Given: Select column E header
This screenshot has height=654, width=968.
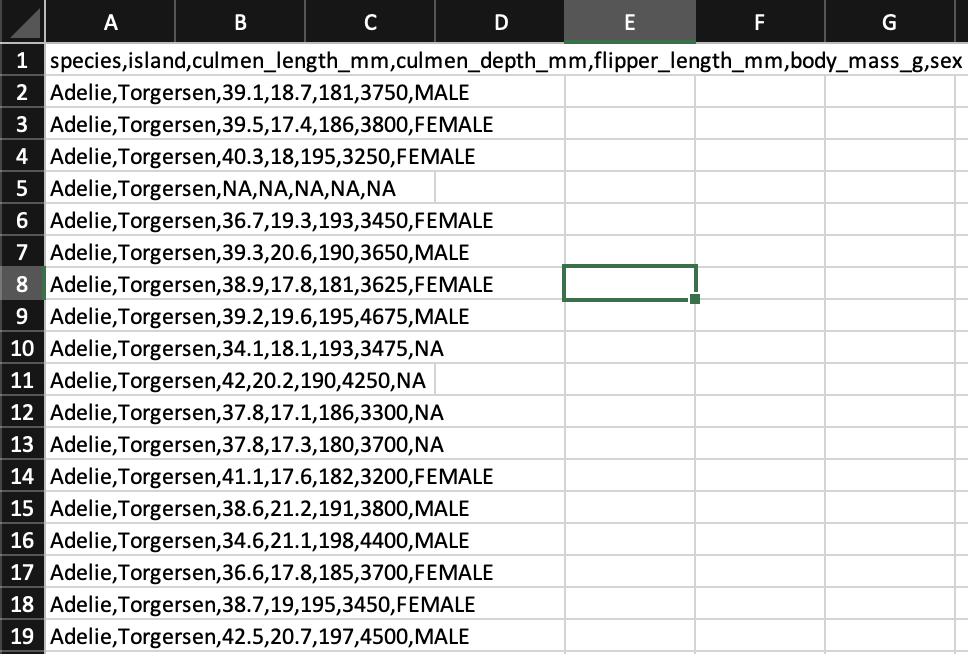Looking at the screenshot, I should coord(630,20).
